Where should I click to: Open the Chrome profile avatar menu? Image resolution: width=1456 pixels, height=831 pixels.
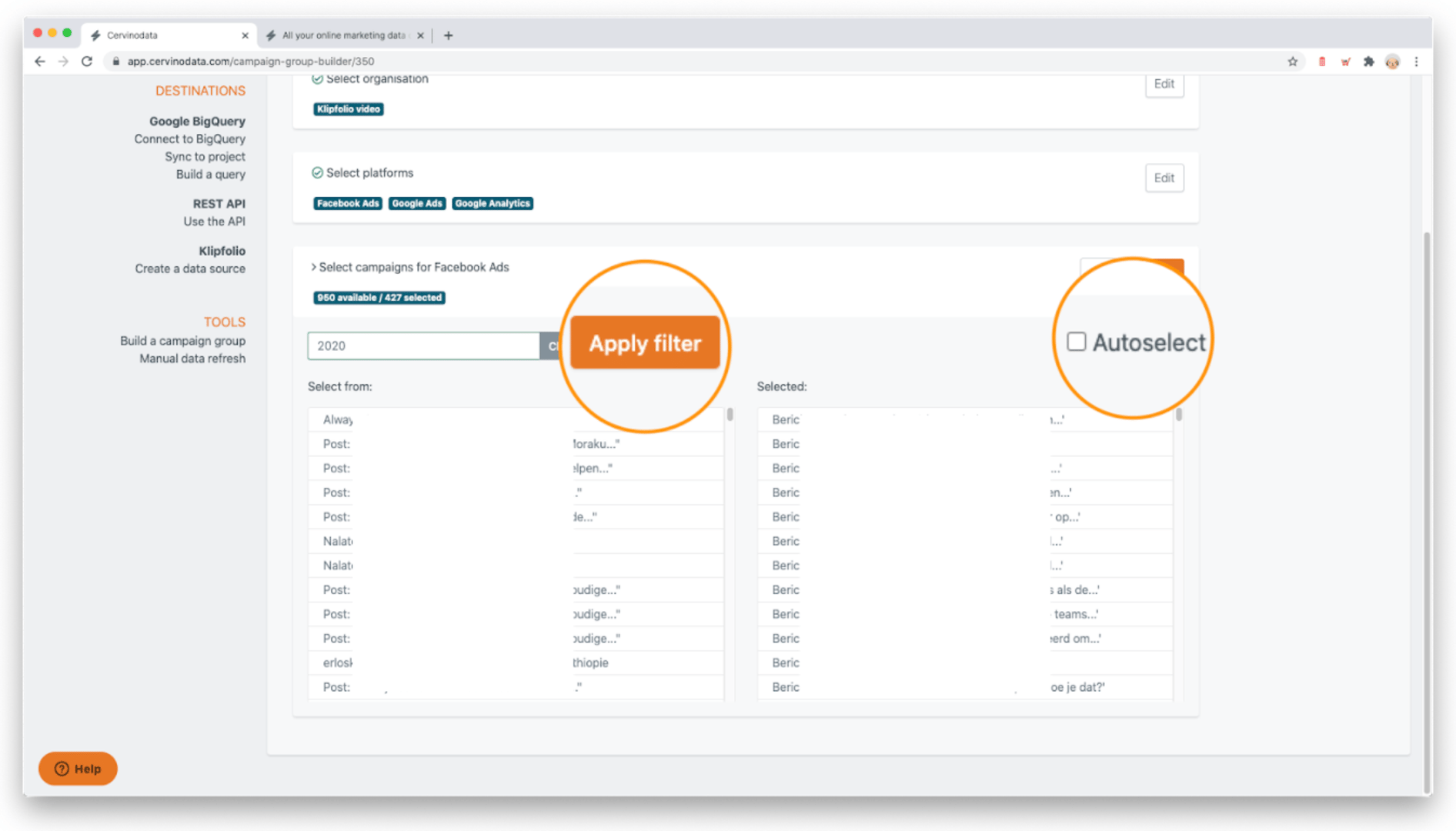pos(1393,62)
